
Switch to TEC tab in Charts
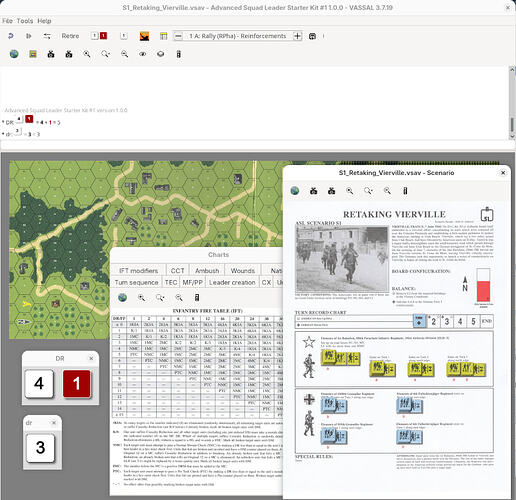coord(171,282)
